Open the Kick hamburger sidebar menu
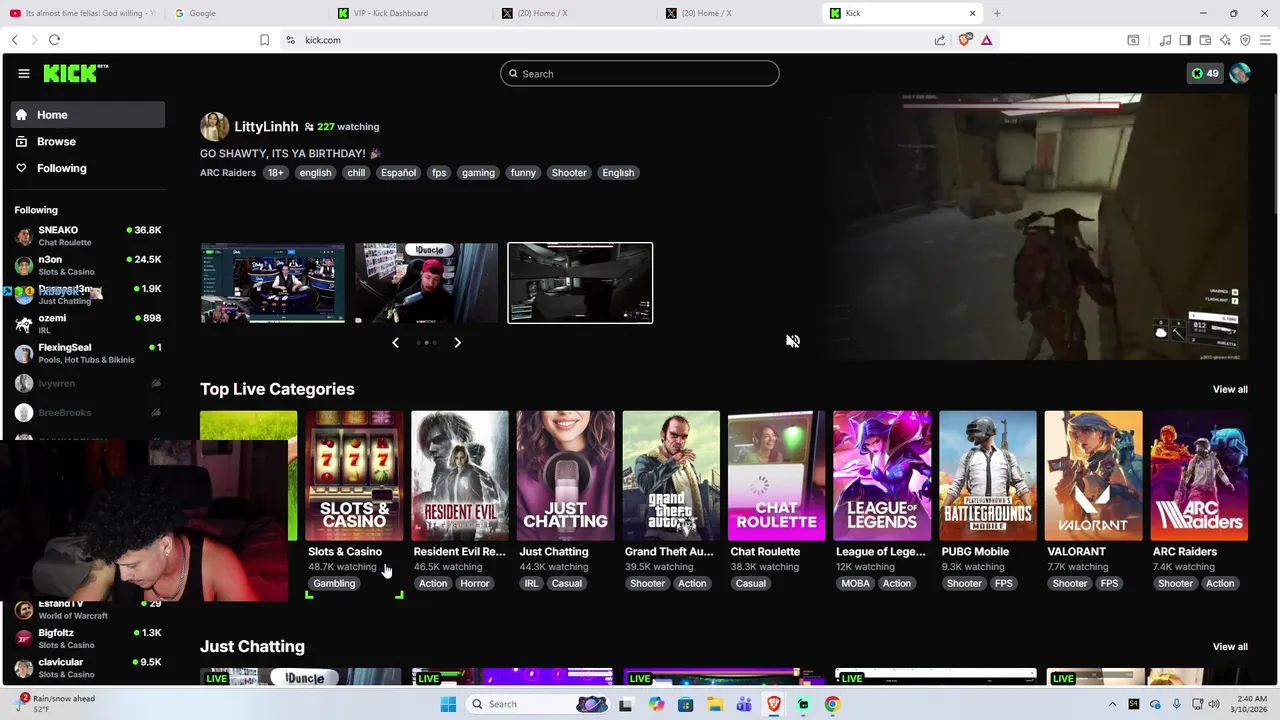The height and width of the screenshot is (720, 1280). [x=23, y=73]
